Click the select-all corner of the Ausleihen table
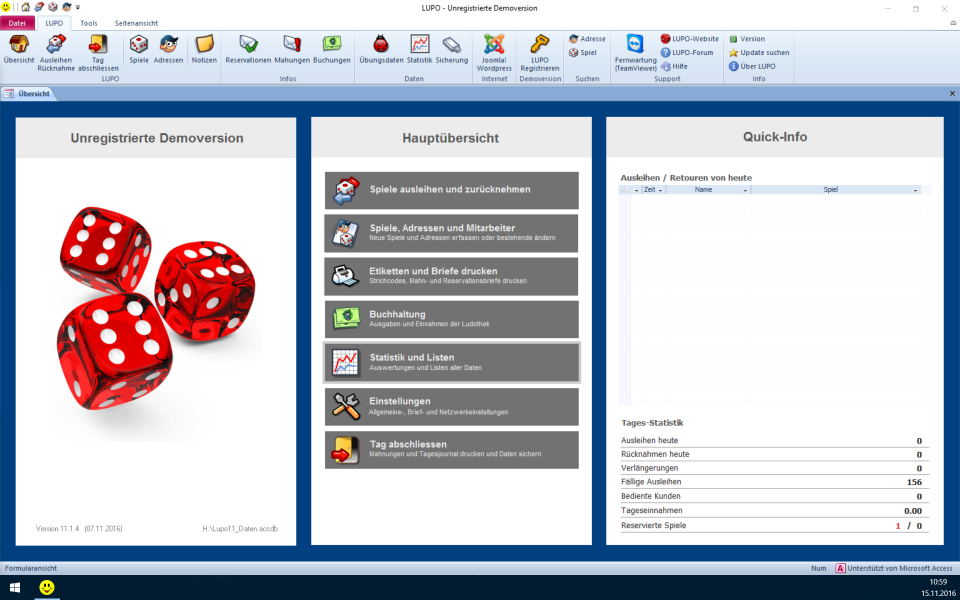 coord(625,190)
